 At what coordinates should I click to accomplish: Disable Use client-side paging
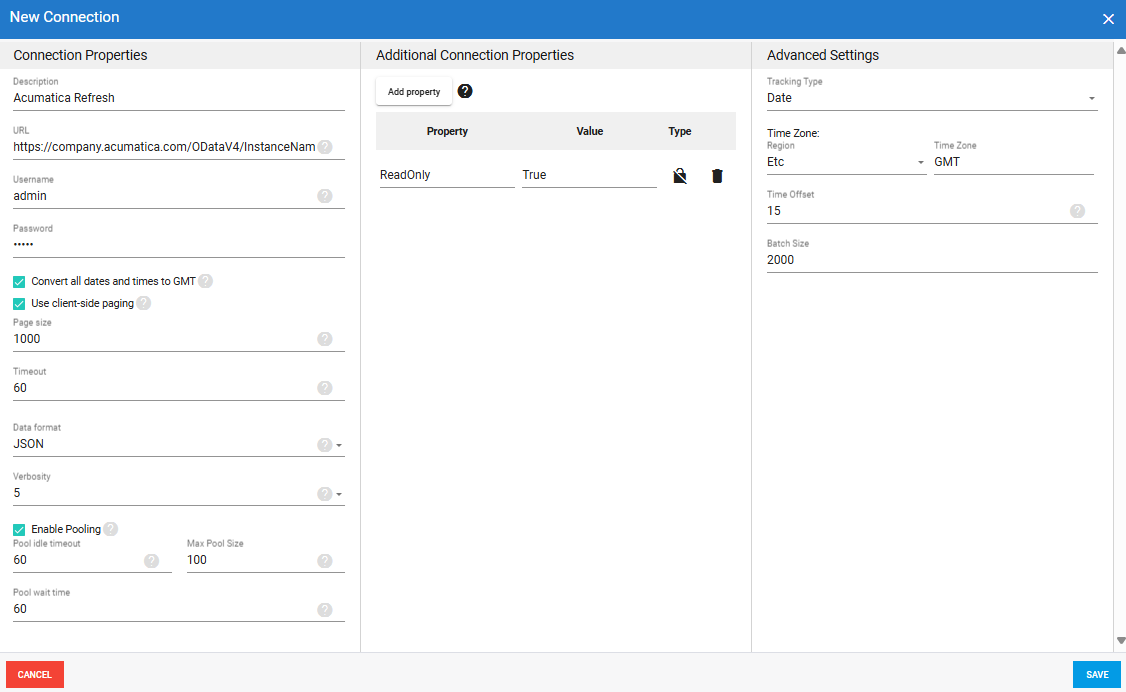[x=18, y=303]
